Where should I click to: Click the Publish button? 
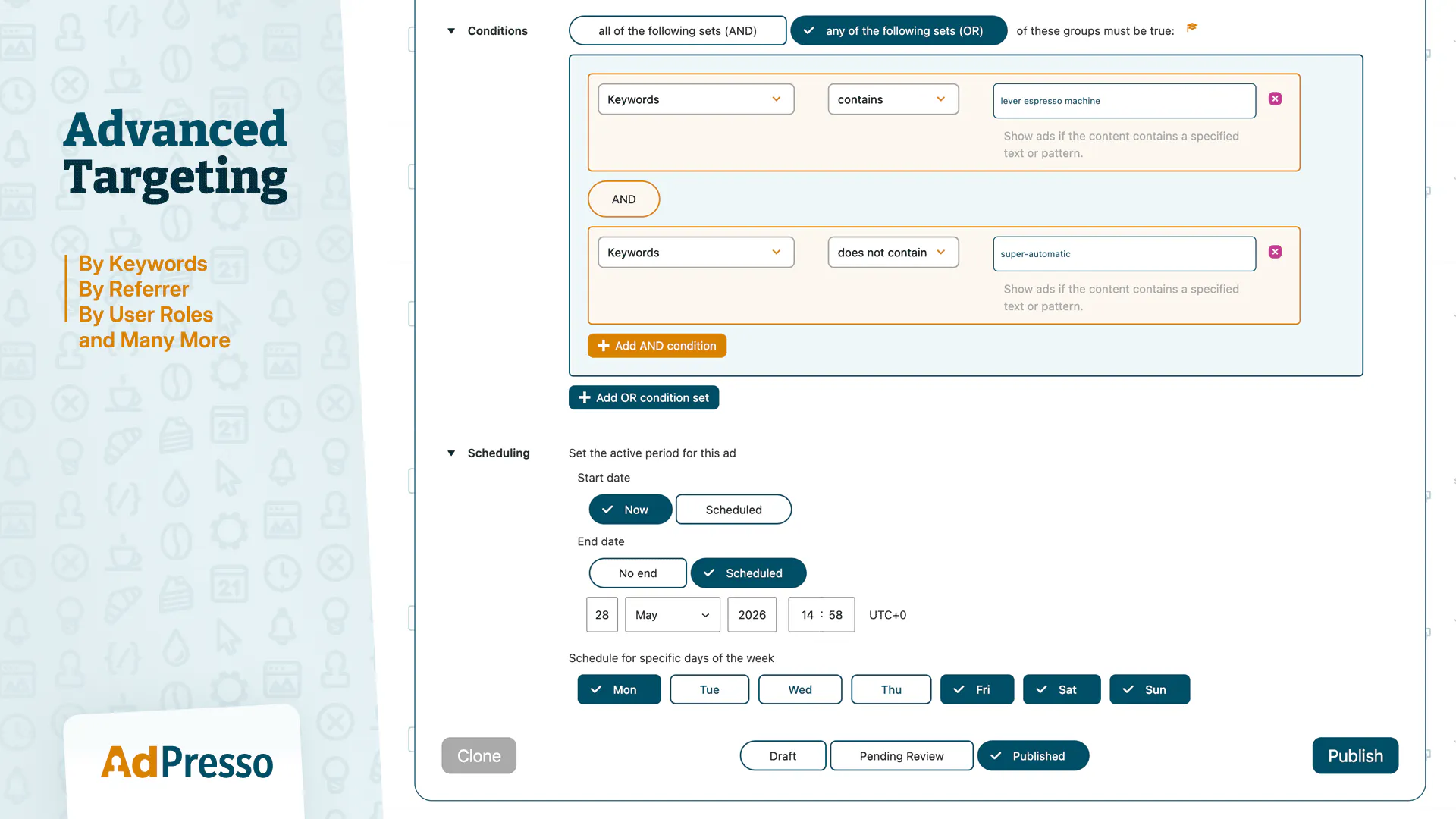point(1355,756)
